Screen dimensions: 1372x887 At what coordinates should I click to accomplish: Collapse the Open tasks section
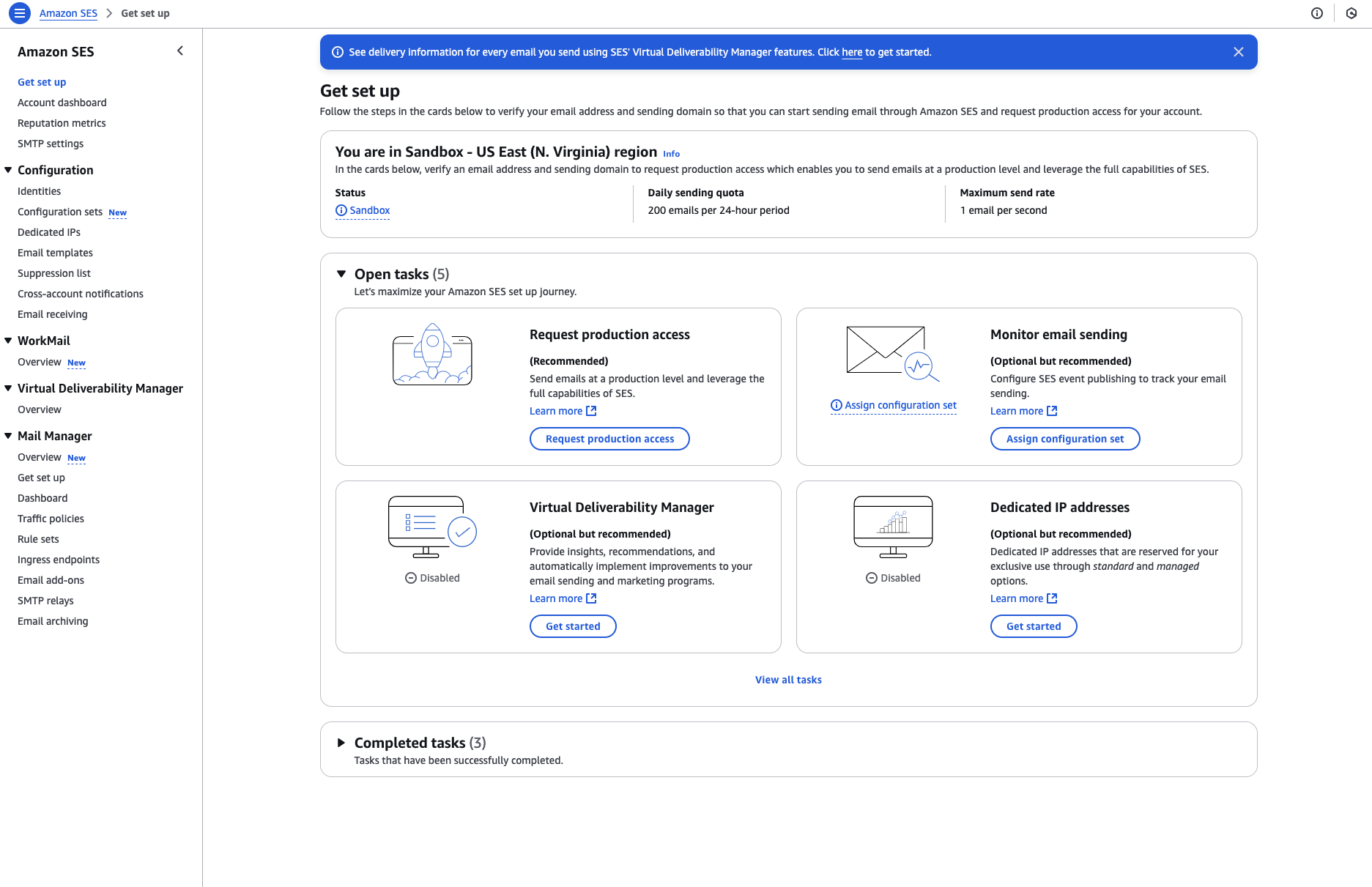point(341,274)
